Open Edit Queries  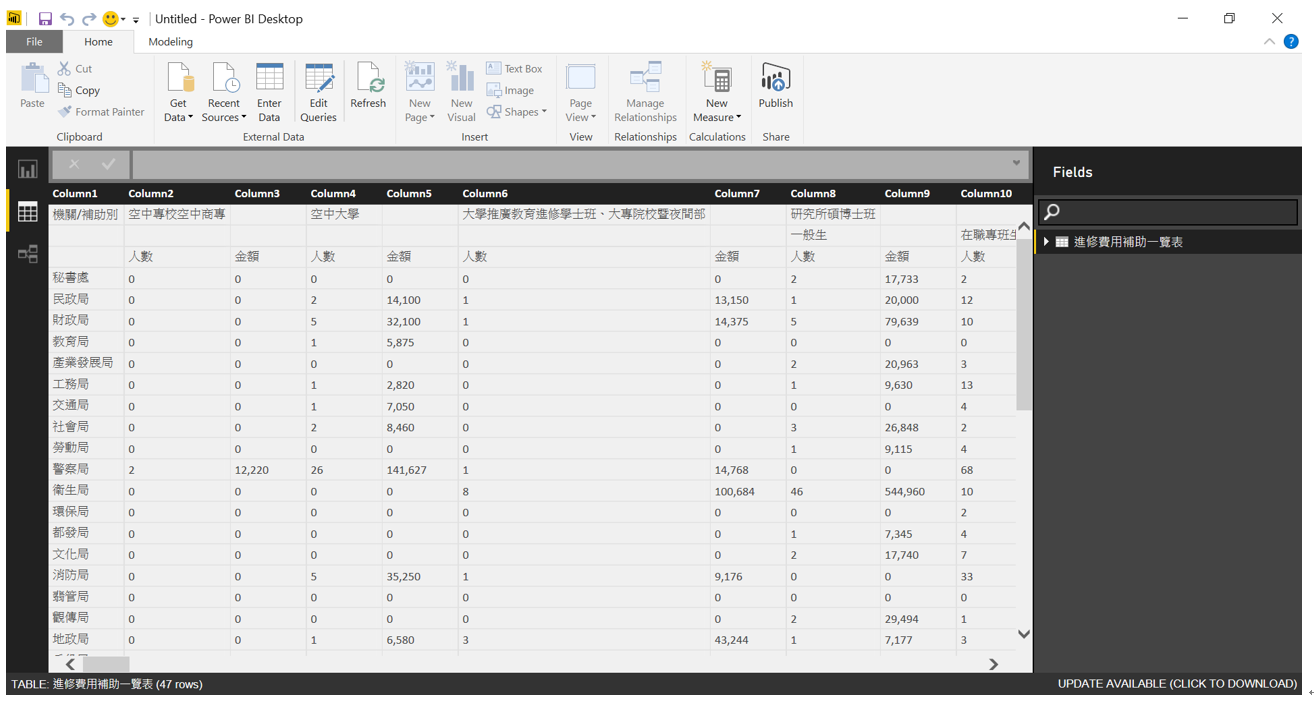pyautogui.click(x=319, y=93)
